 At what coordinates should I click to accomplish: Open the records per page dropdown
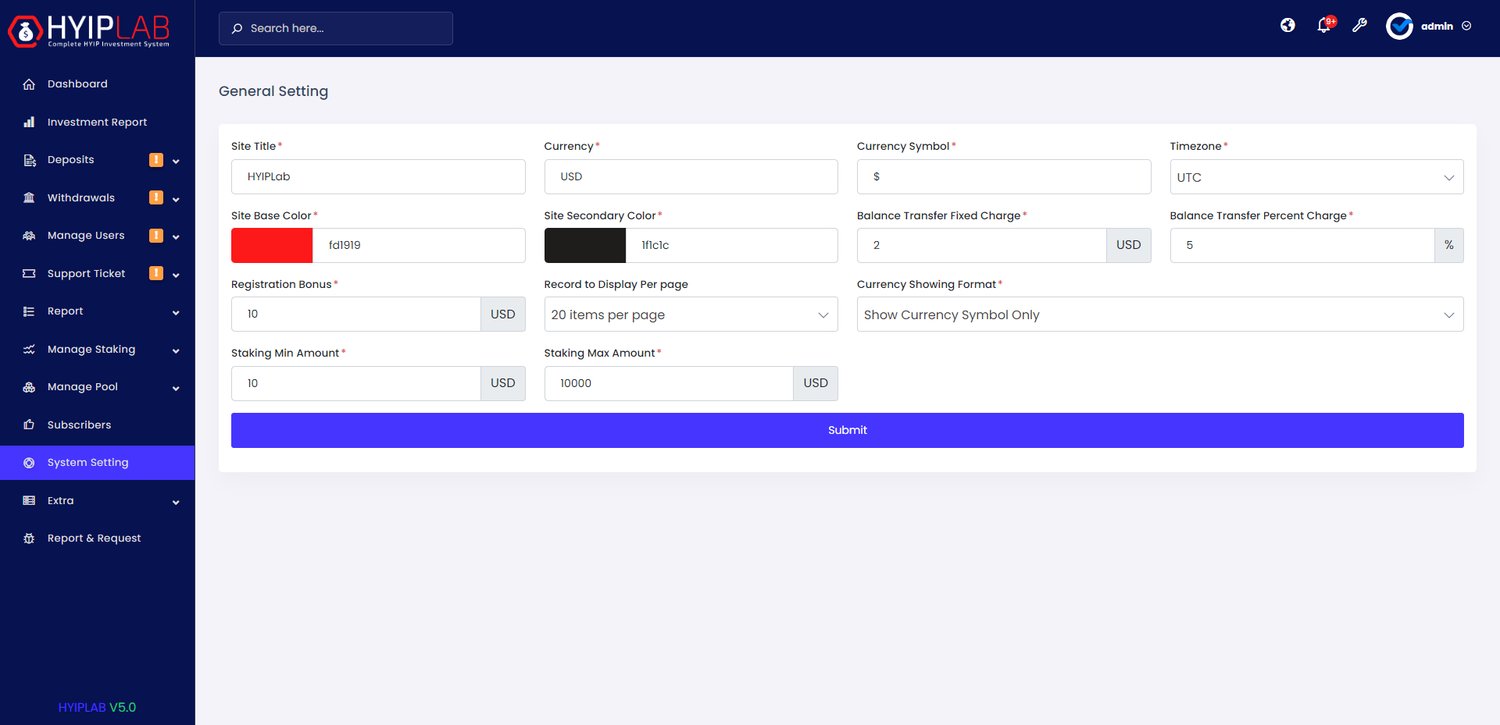click(691, 315)
